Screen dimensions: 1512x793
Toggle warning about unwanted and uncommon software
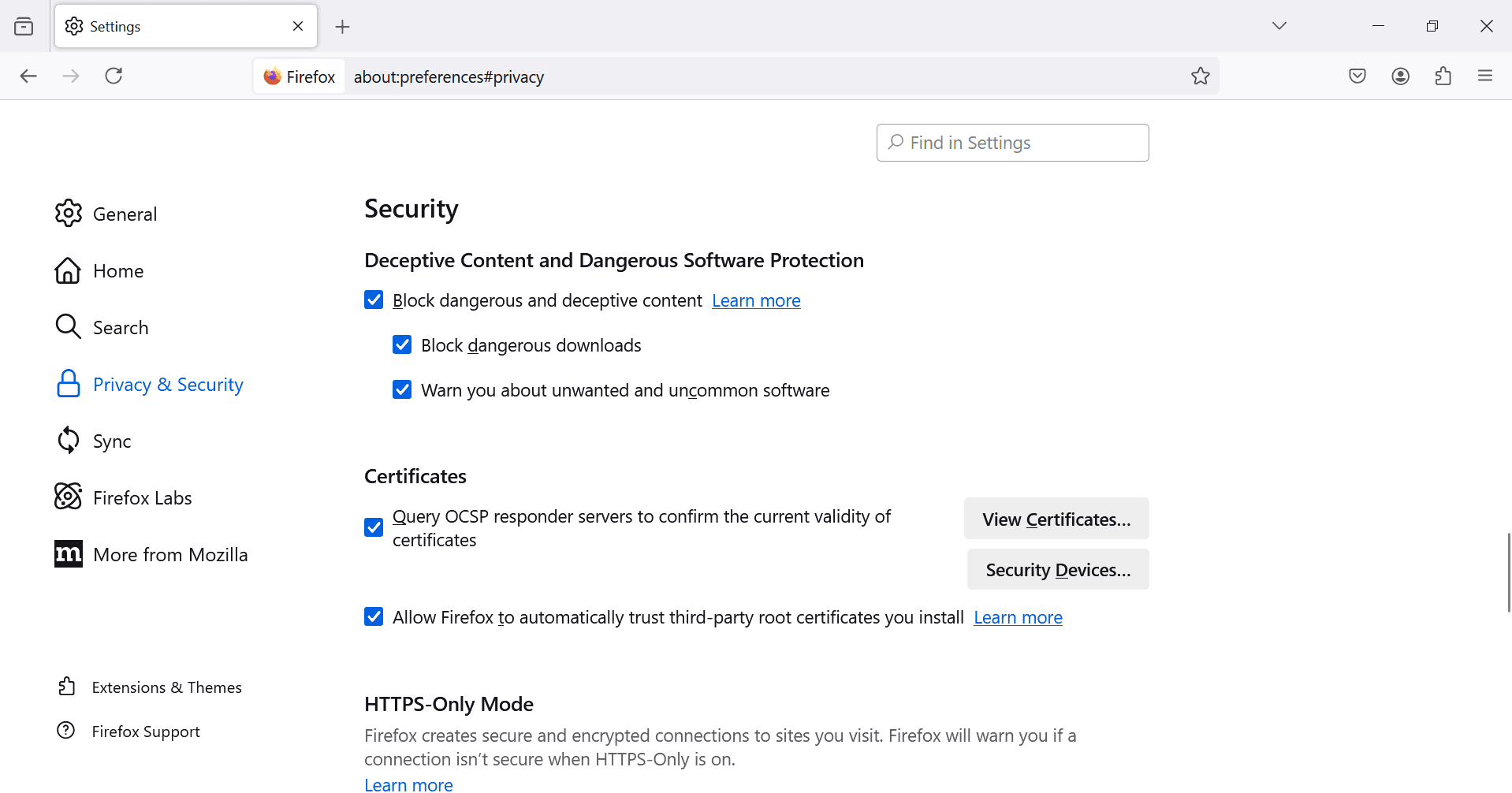[x=402, y=390]
